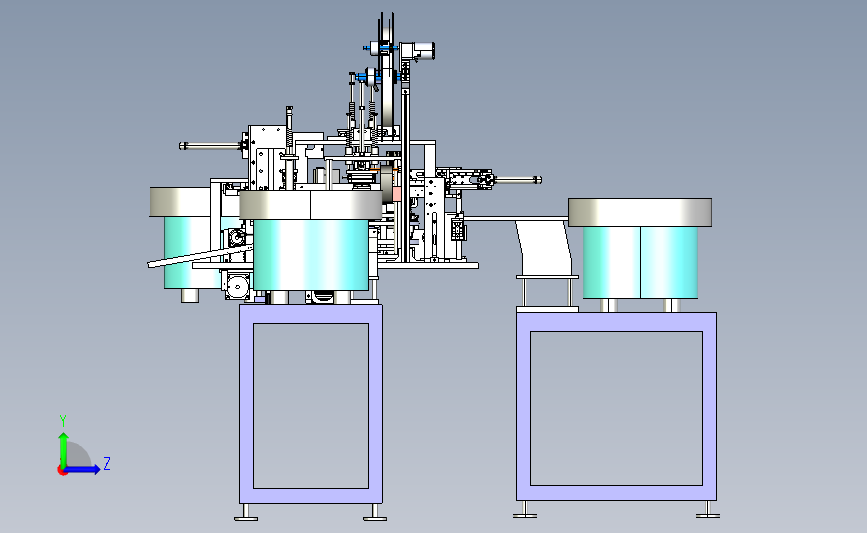The image size is (867, 533).
Task: Click the red origin dot of the coordinate triad
Action: coord(62,470)
